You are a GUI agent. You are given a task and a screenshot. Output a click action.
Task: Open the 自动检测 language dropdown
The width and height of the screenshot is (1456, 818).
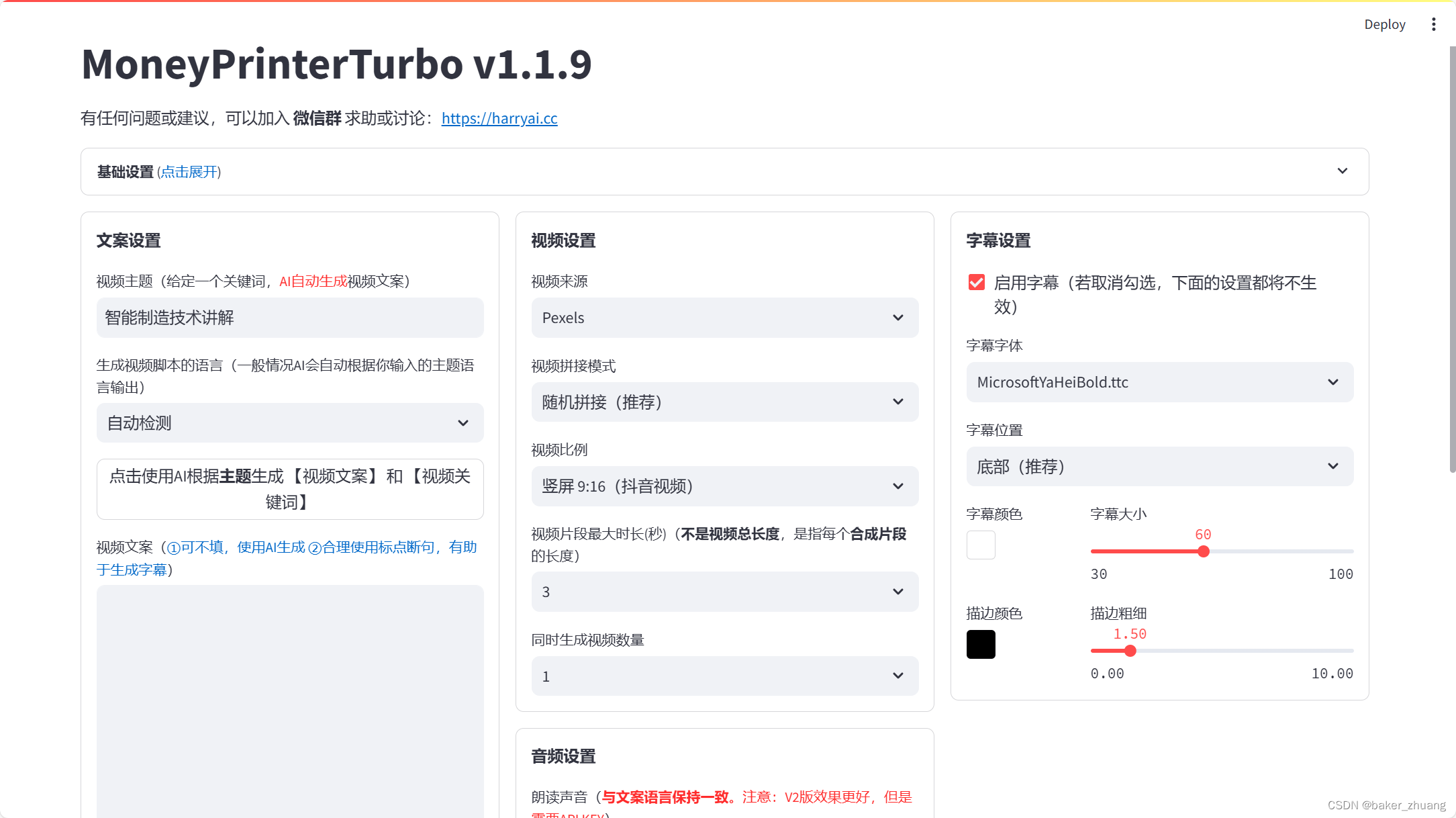click(x=289, y=423)
